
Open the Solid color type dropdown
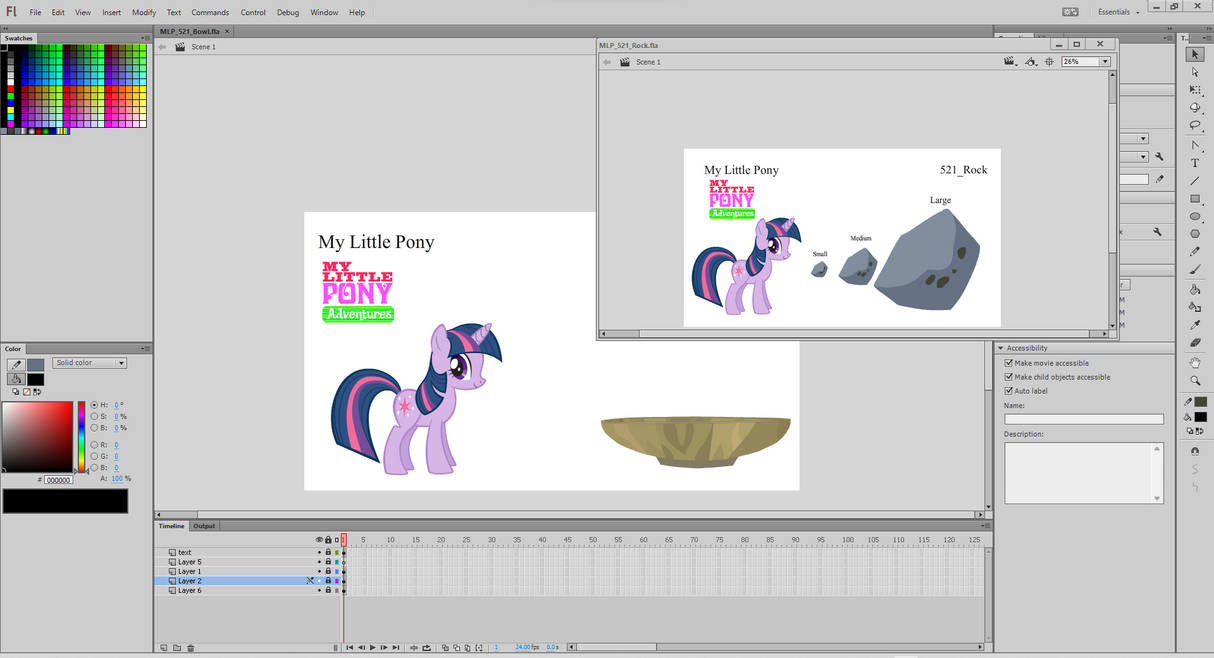click(90, 363)
